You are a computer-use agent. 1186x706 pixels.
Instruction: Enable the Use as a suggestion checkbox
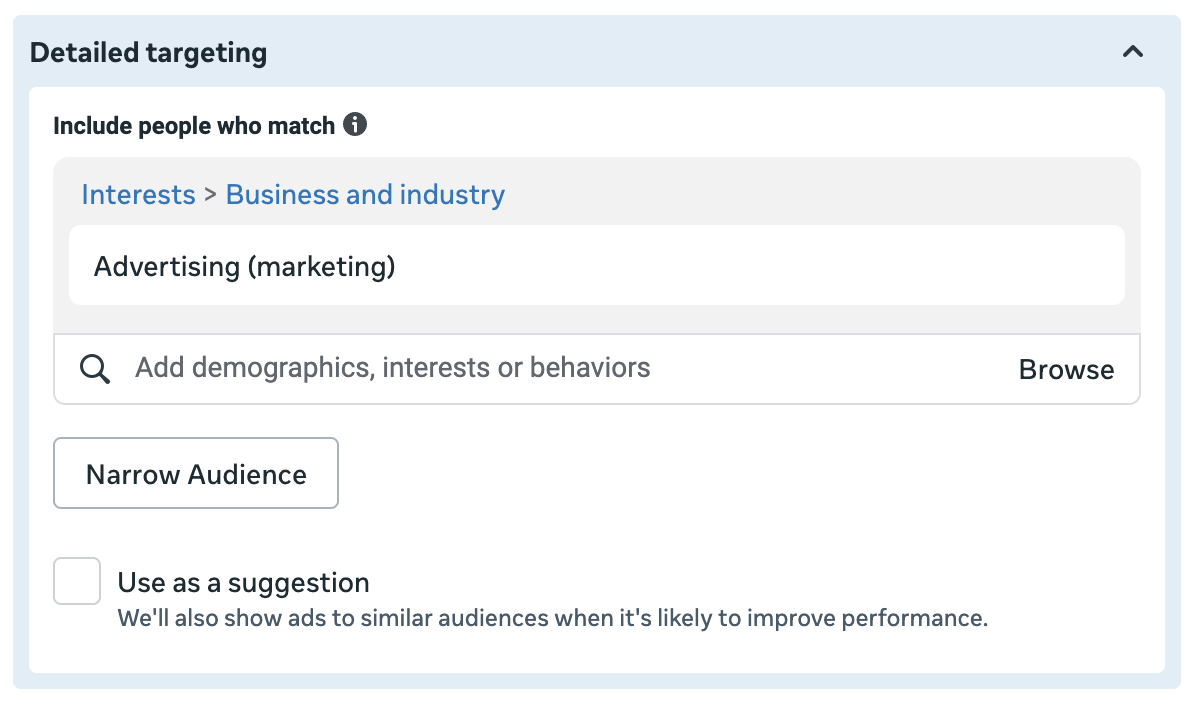point(77,581)
